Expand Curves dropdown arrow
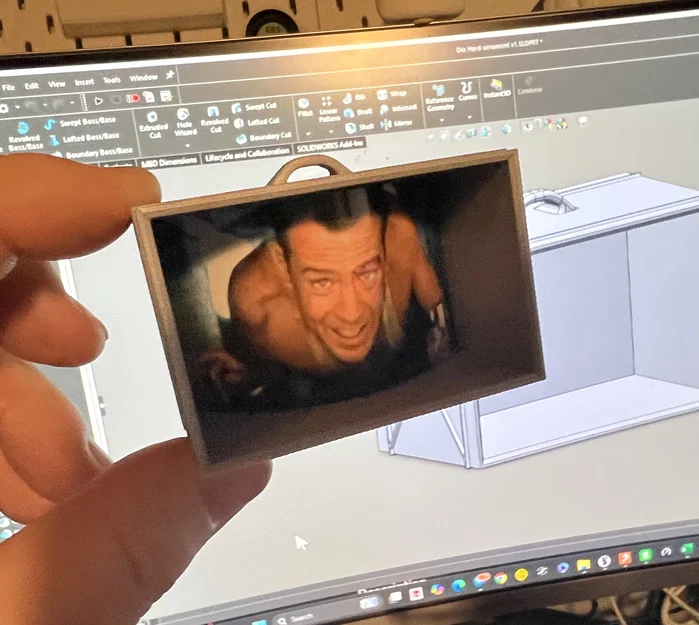 coord(469,117)
